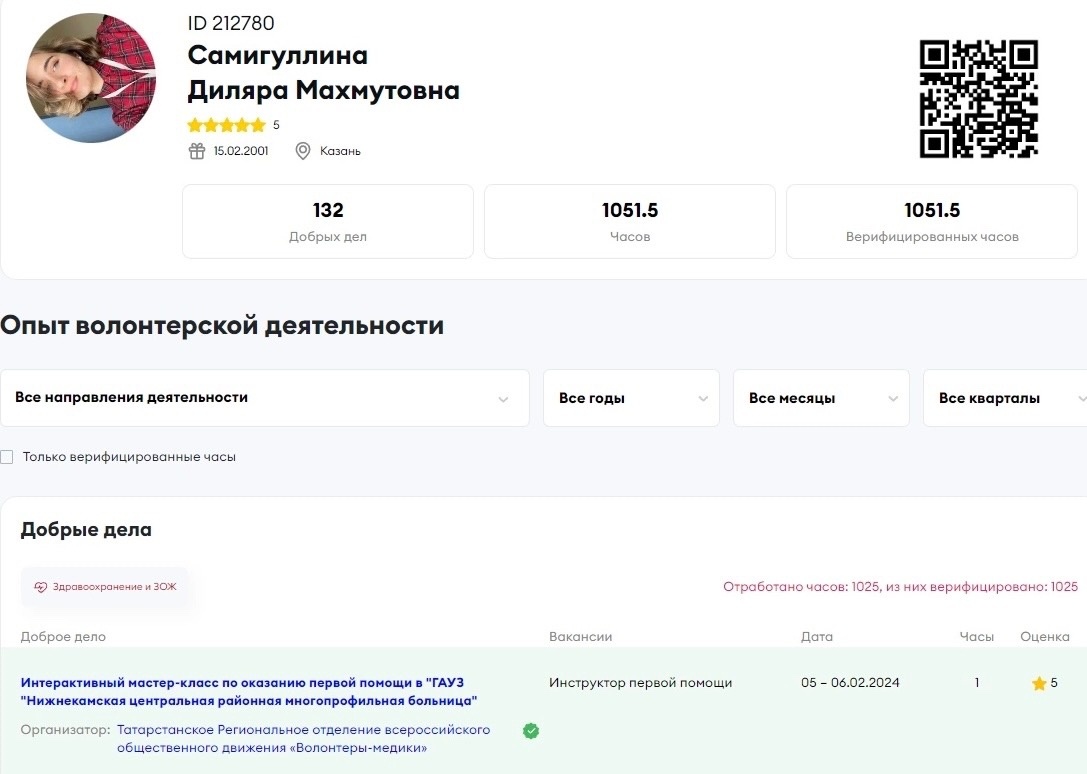Expand the Все годы filter
Viewport: 1087px width, 774px height.
(x=631, y=398)
